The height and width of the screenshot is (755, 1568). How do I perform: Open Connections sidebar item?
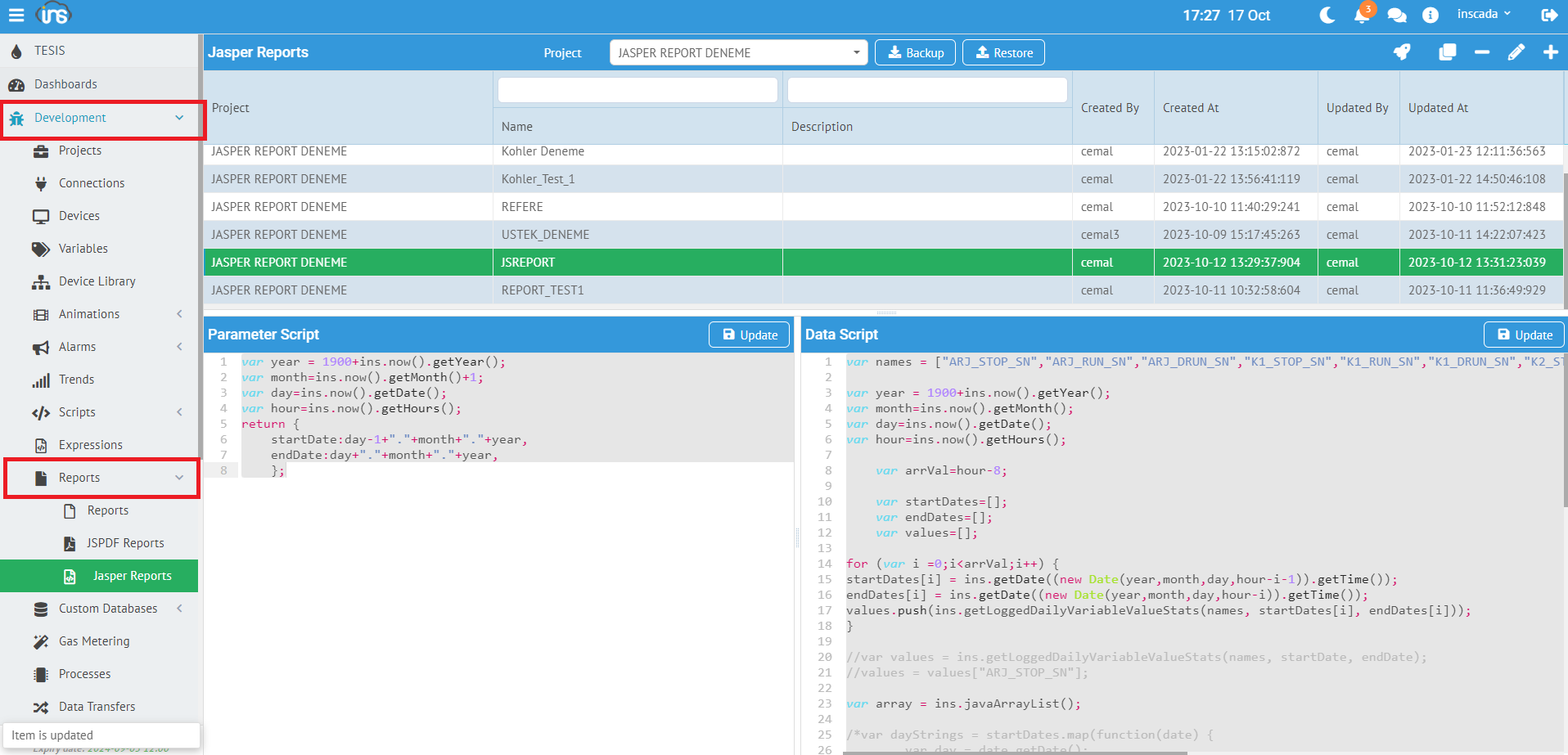(99, 183)
